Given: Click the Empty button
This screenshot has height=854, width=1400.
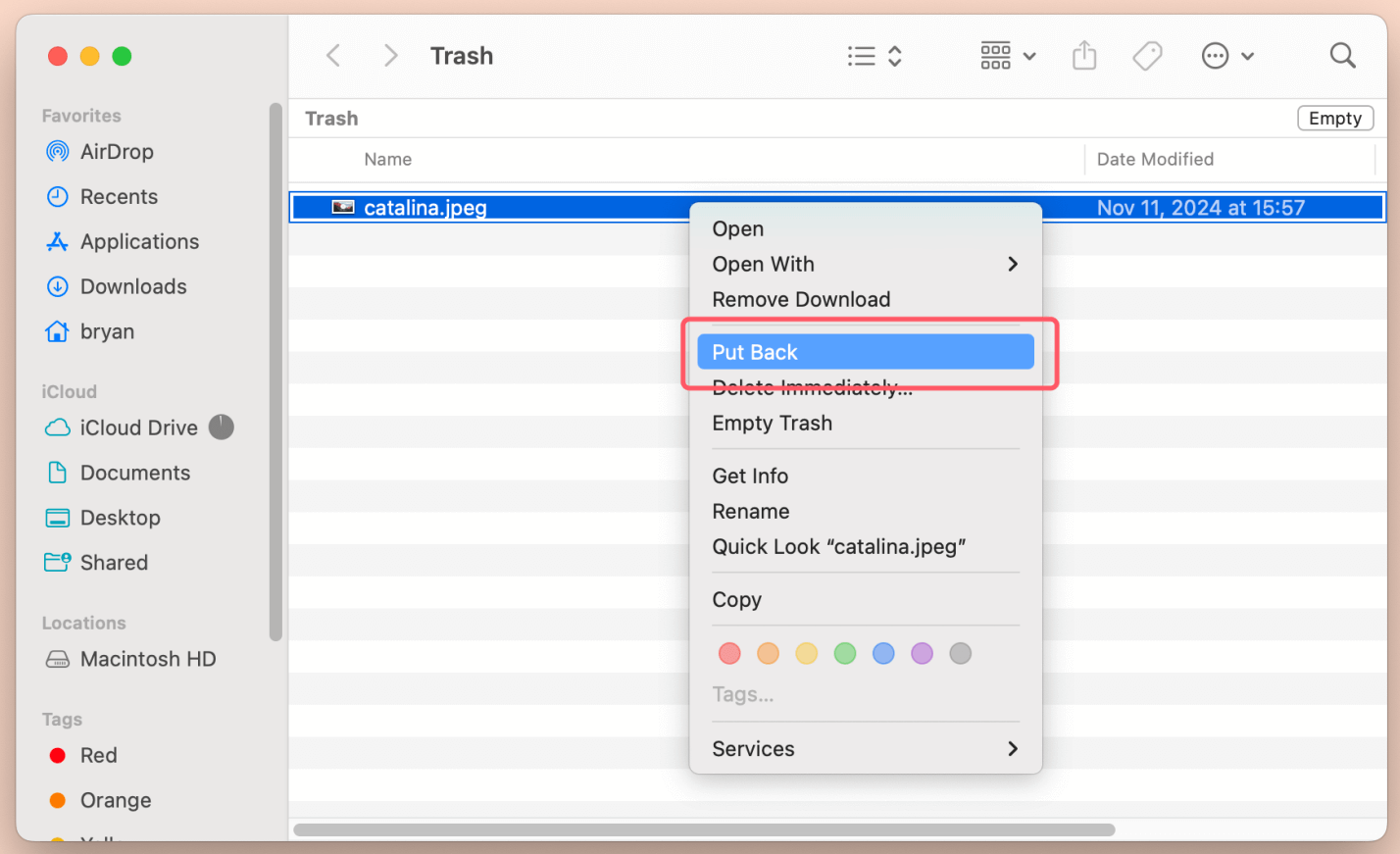Looking at the screenshot, I should [1335, 119].
